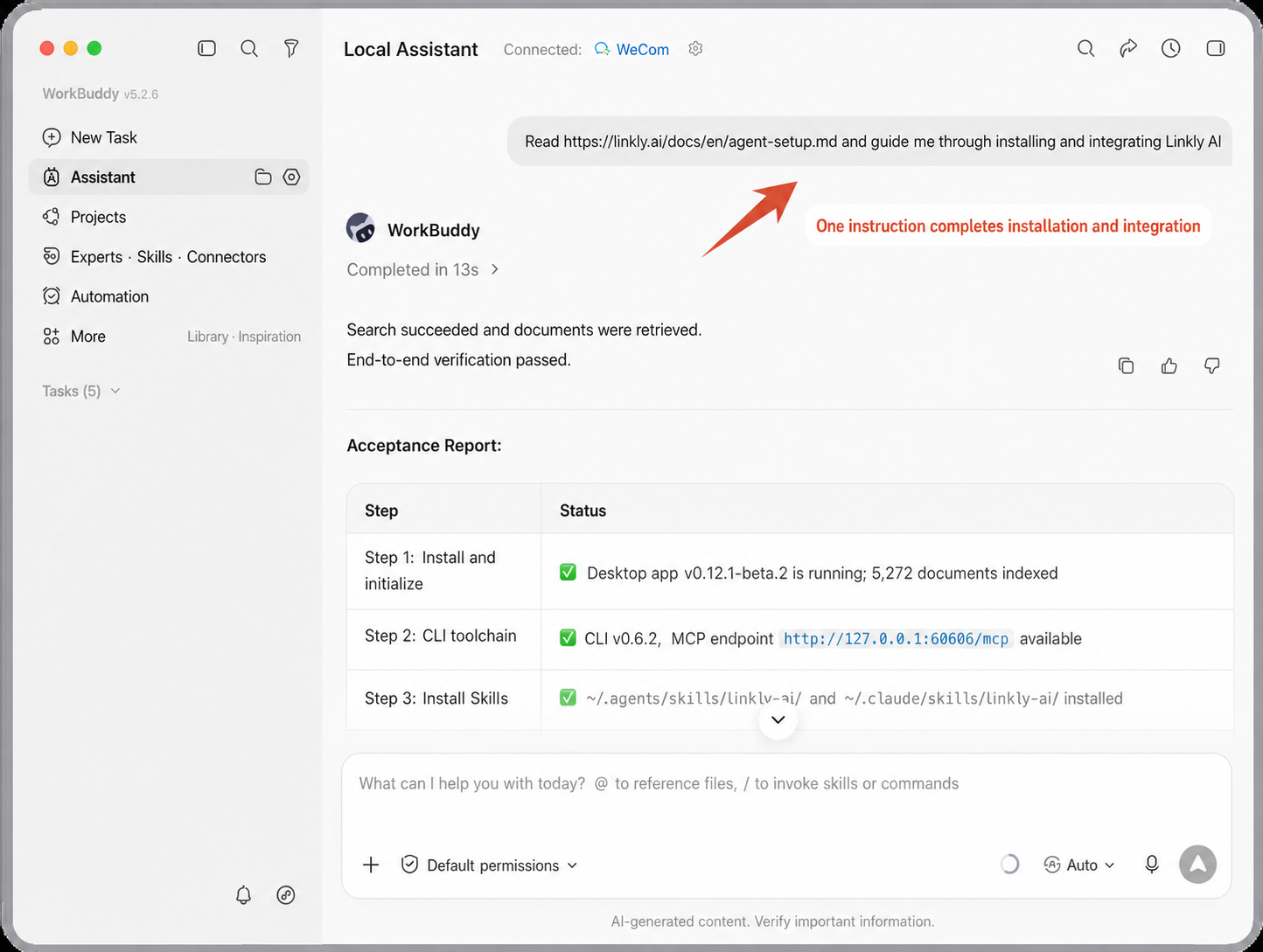1263x952 pixels.
Task: Expand the Completed in 13s details
Action: (423, 270)
